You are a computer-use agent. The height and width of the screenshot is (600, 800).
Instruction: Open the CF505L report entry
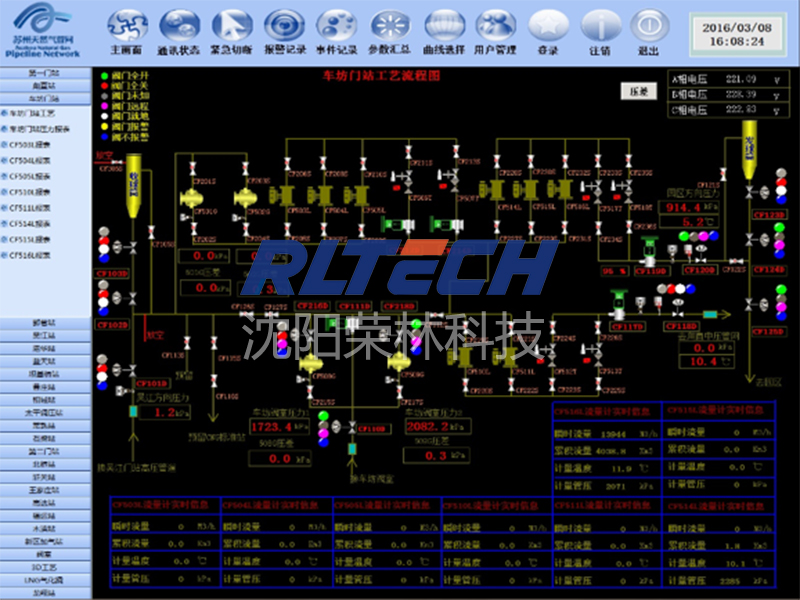click(29, 177)
